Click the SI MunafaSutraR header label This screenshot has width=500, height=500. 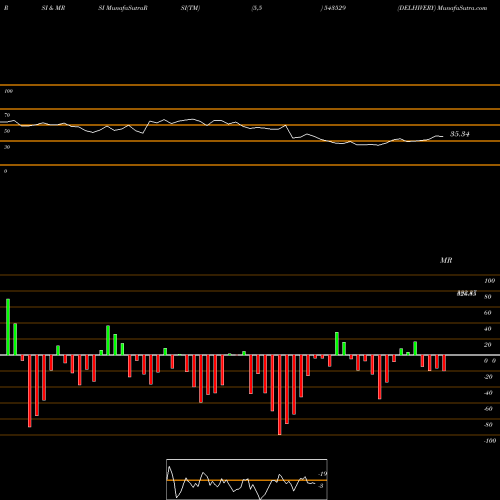pos(123,8)
